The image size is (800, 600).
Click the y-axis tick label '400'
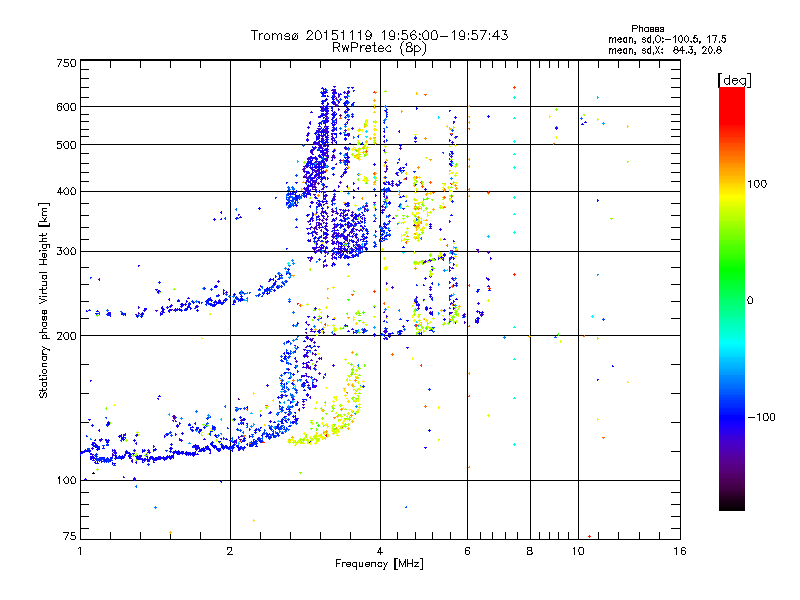coord(66,191)
